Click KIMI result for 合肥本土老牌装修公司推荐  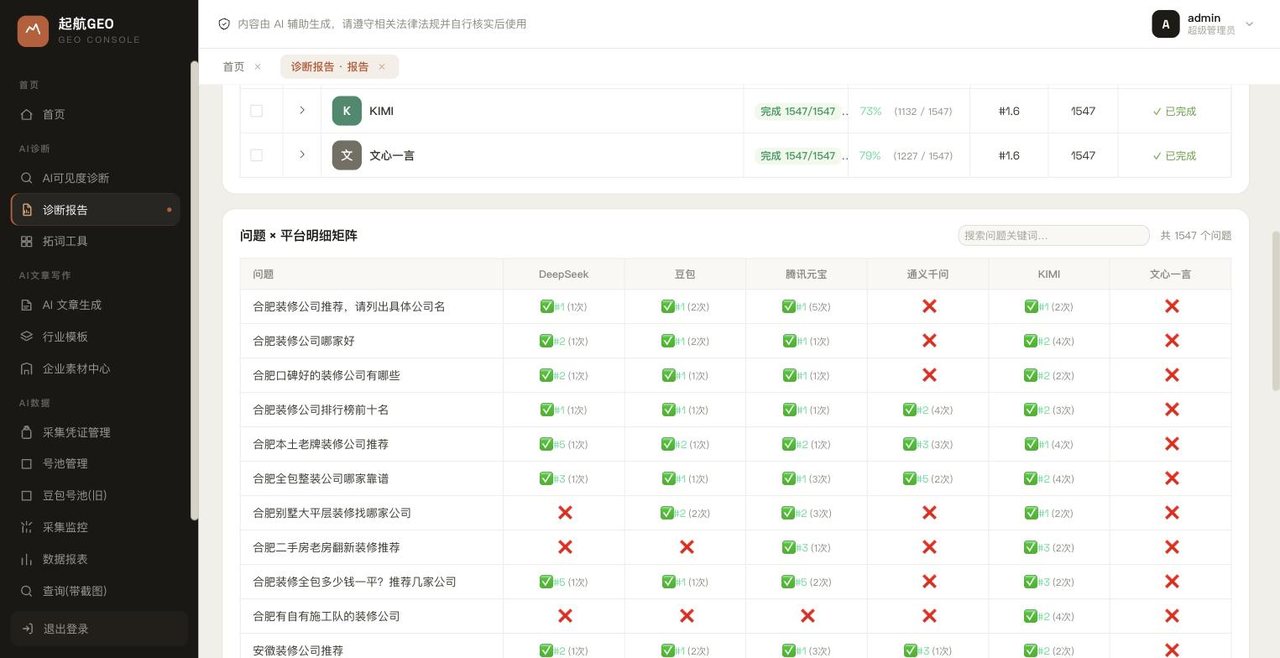tap(1049, 444)
